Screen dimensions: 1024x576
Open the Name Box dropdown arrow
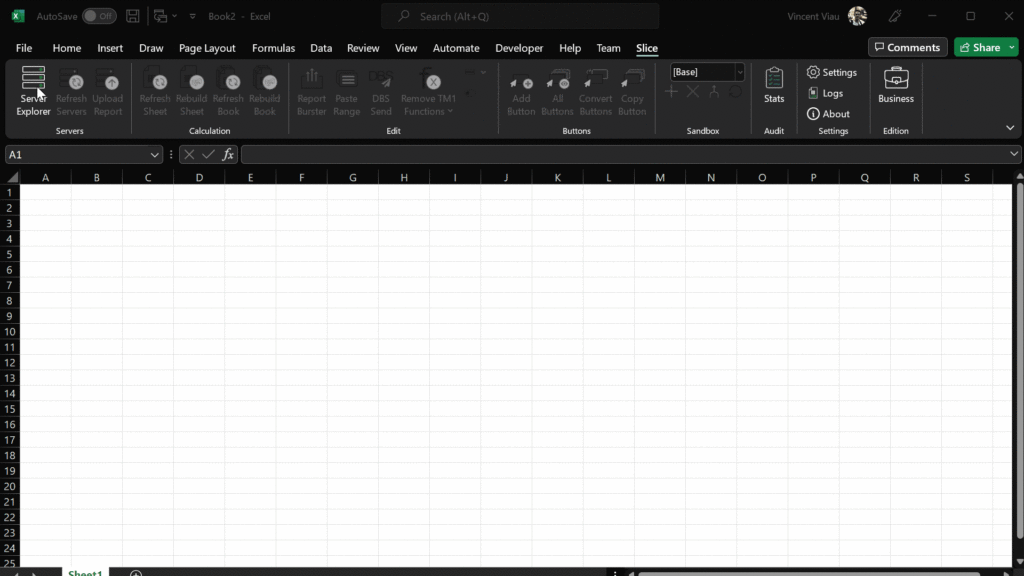[x=154, y=155]
